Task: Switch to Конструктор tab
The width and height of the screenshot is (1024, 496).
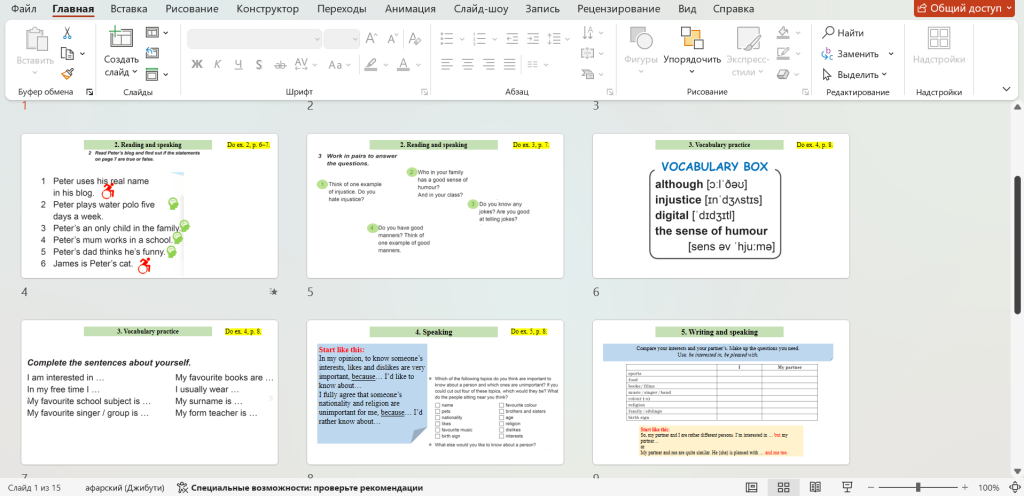Action: click(268, 9)
